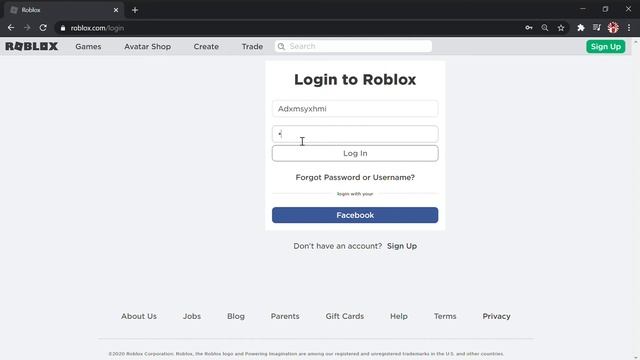This screenshot has height=360, width=640.
Task: Restore down the browser window
Action: click(x=605, y=9)
